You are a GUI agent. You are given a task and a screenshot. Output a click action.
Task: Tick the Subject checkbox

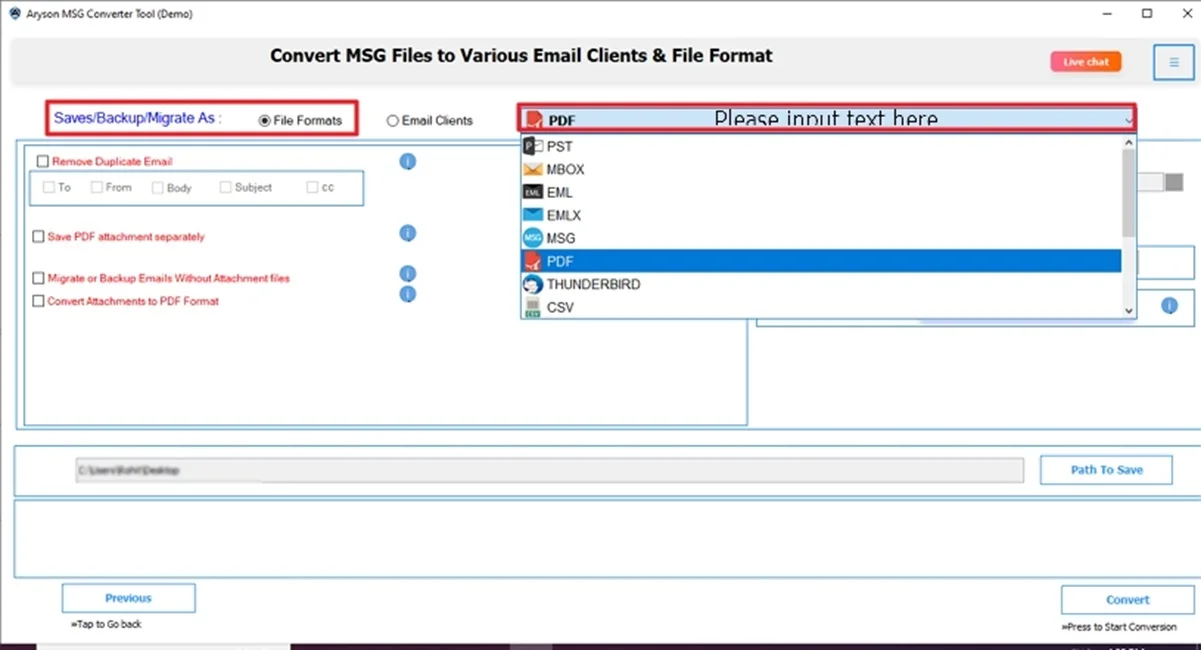(226, 187)
